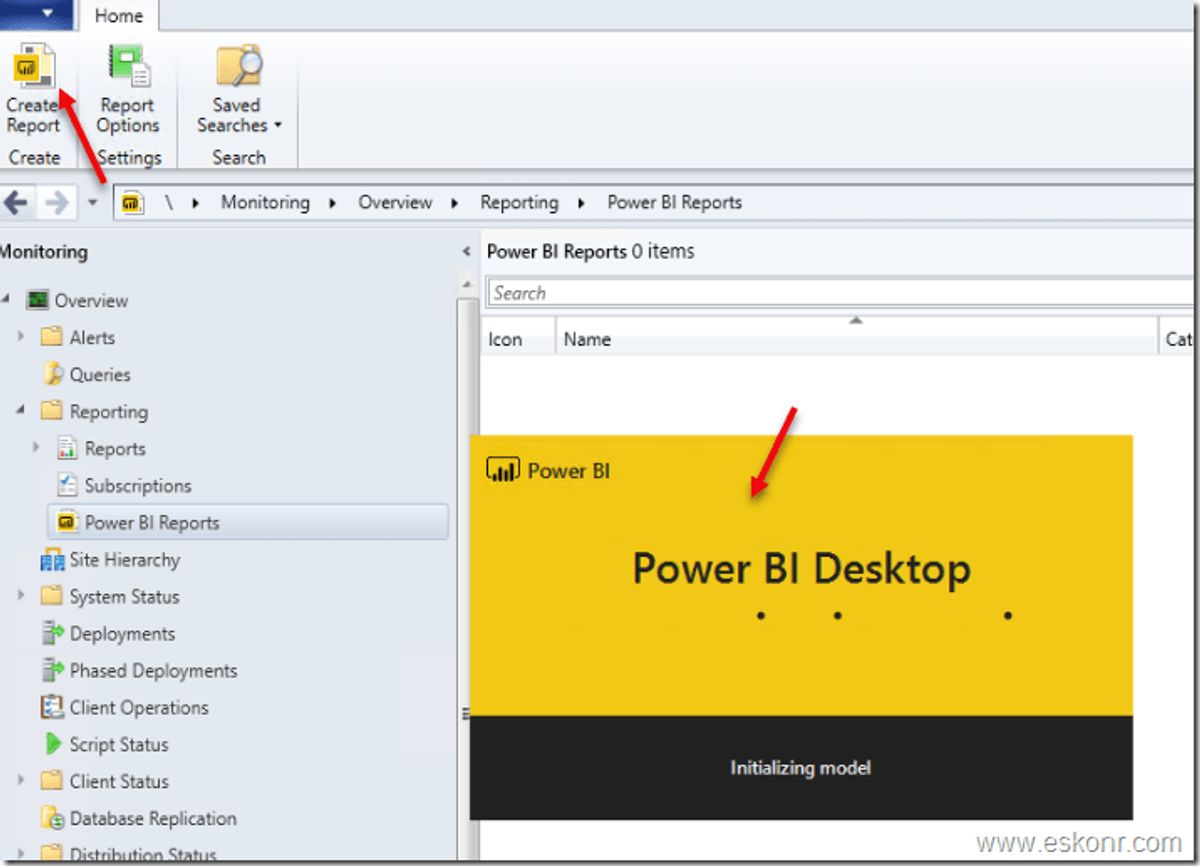Viewport: 1200px width, 866px height.
Task: Click the Deployments tree label
Action: tap(122, 633)
